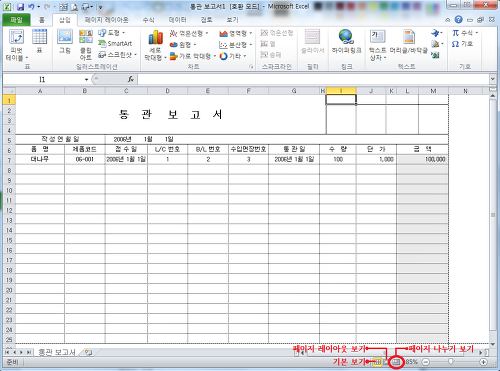
Task: Switch to Page Layout view button
Action: pos(386,362)
